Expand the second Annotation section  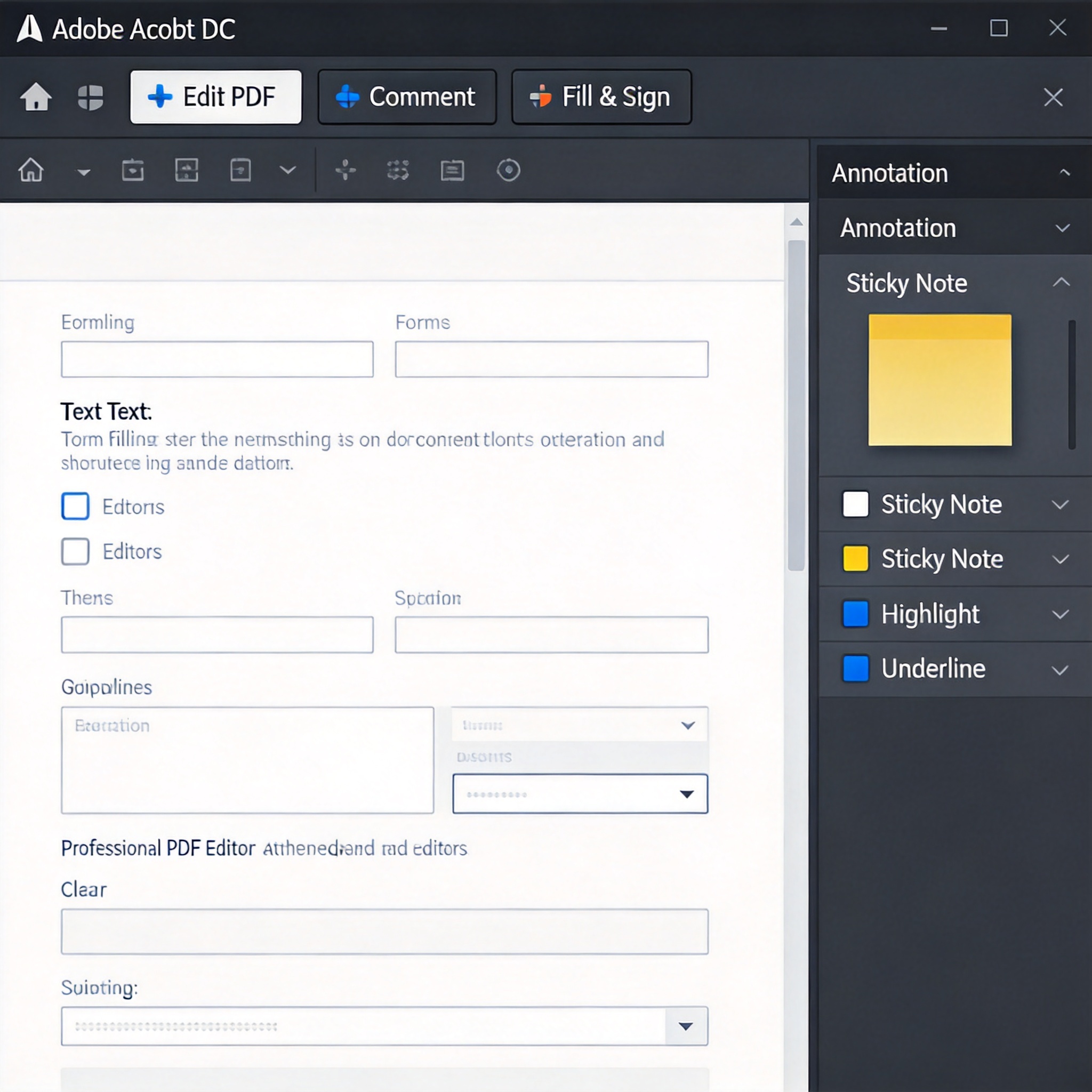pos(1063,228)
